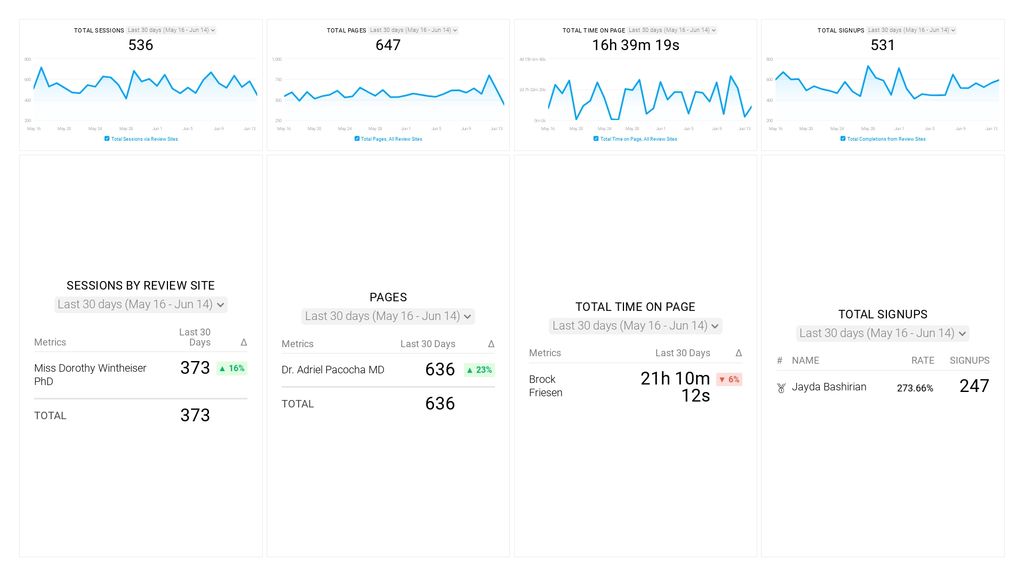The image size is (1024, 576).
Task: Disable Total Time on Page legend checkbox
Action: click(596, 139)
